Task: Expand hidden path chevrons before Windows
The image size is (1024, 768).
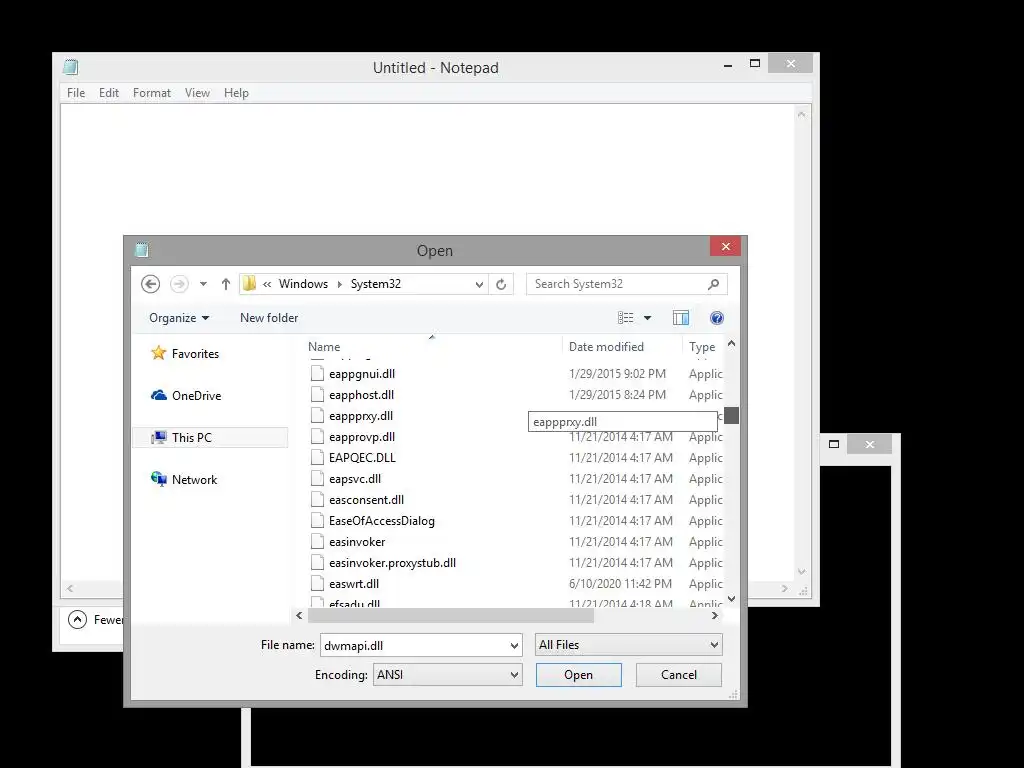Action: pos(267,284)
